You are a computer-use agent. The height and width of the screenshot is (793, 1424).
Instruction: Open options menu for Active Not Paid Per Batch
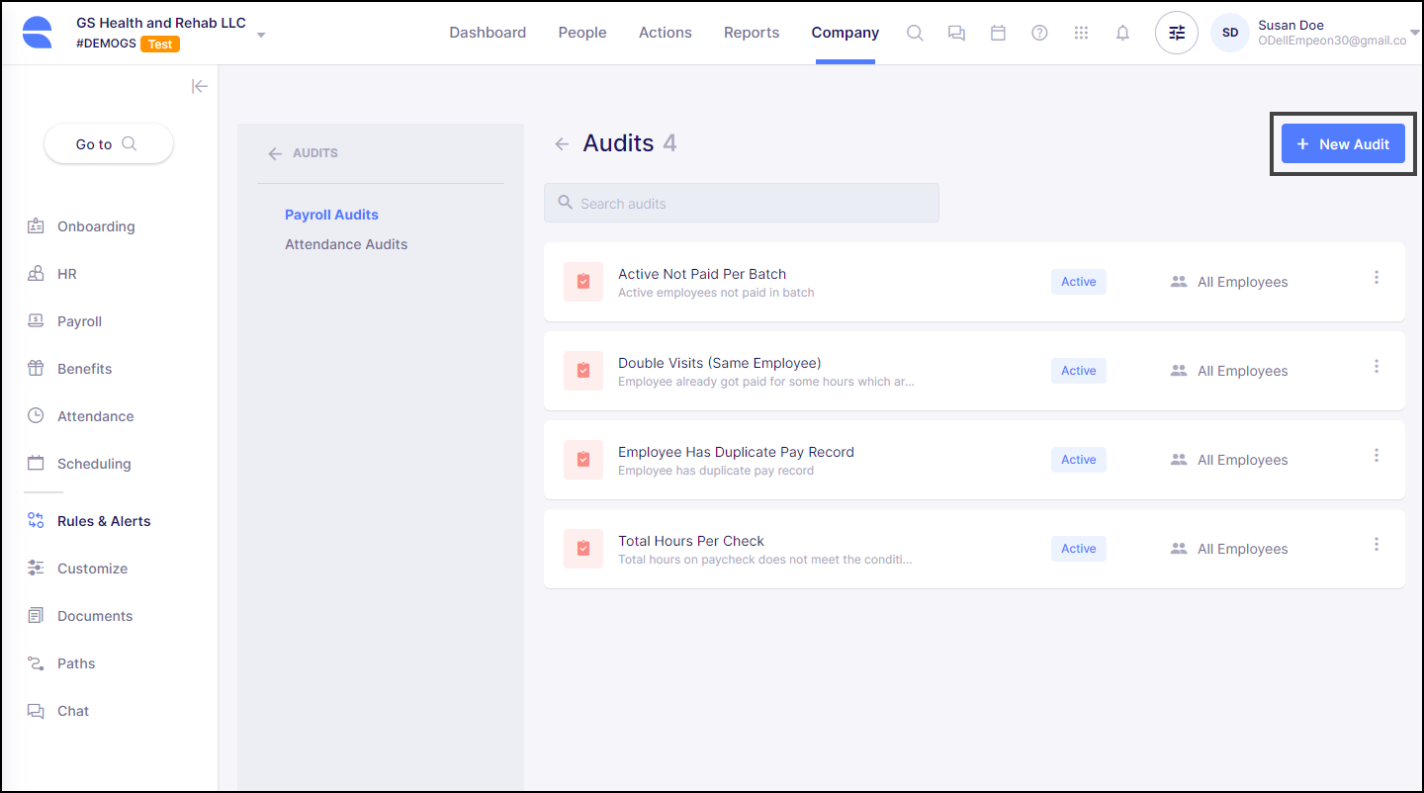pyautogui.click(x=1376, y=278)
